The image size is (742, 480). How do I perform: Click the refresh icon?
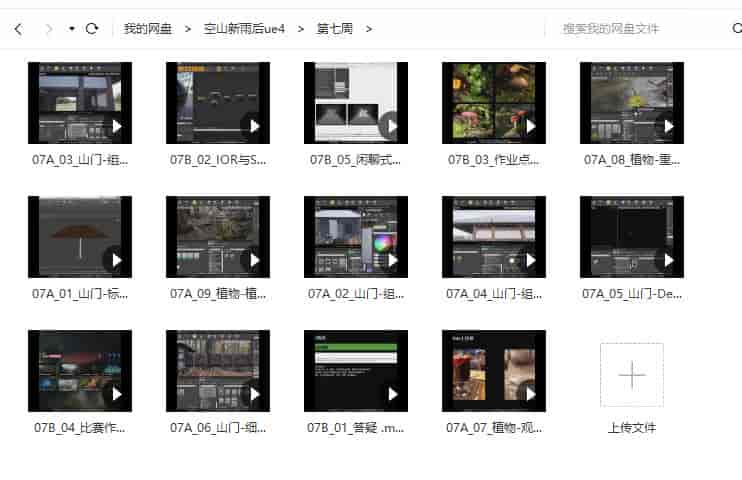92,29
